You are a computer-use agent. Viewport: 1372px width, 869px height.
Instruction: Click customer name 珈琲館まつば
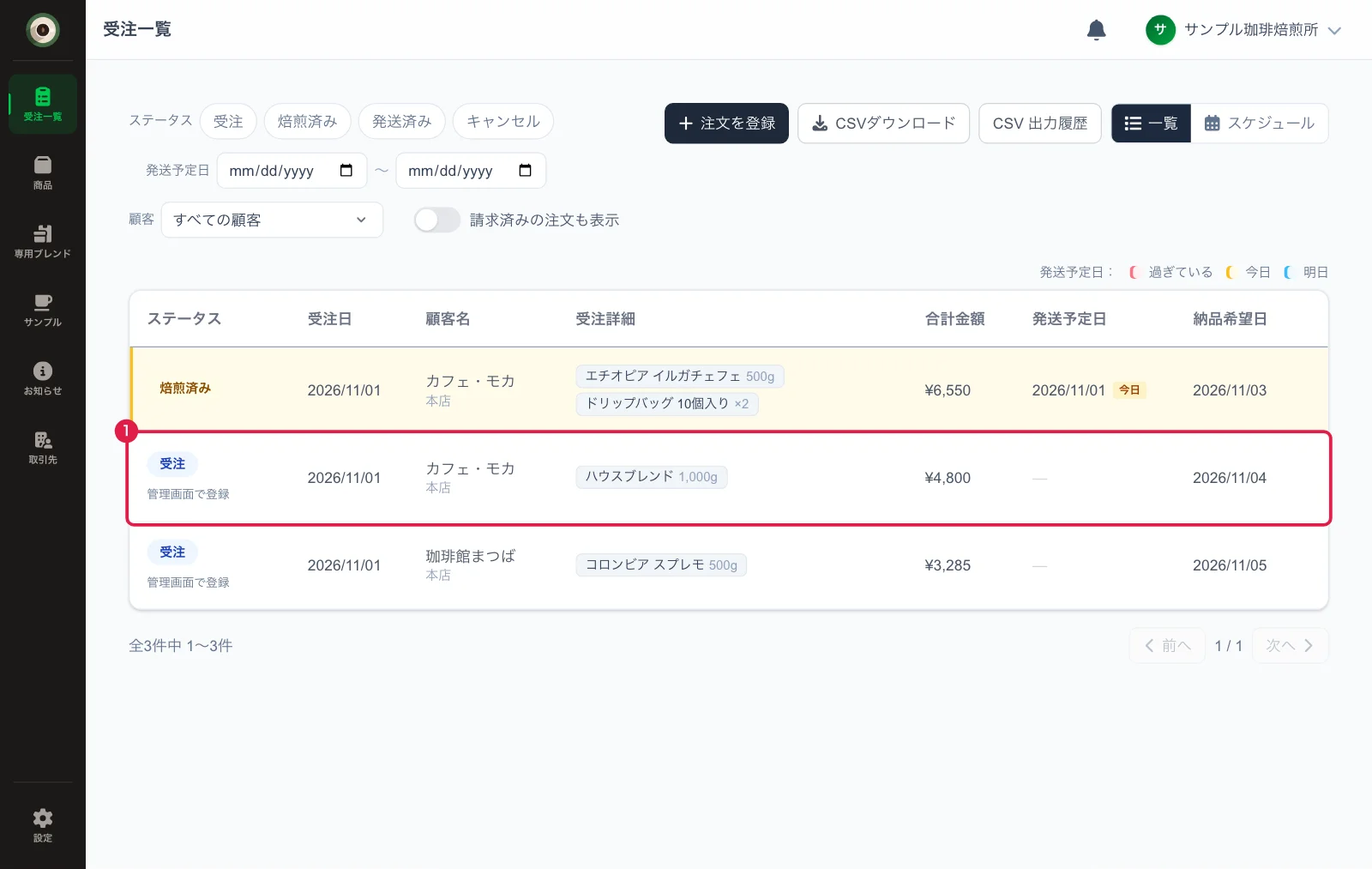pos(471,556)
